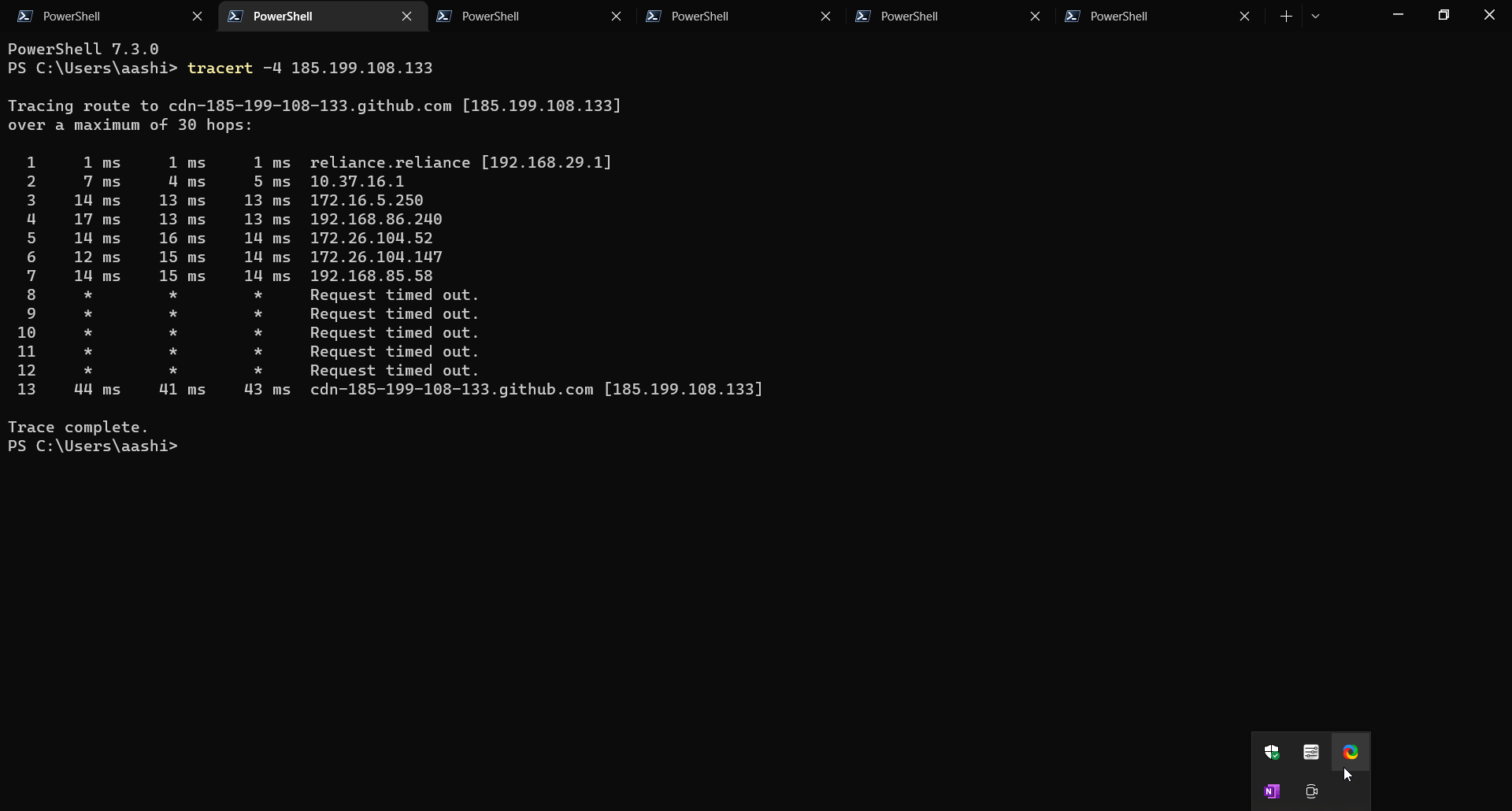Screen dimensions: 1512x811
Task: Minimize the Windows Terminal window
Action: [x=1398, y=15]
